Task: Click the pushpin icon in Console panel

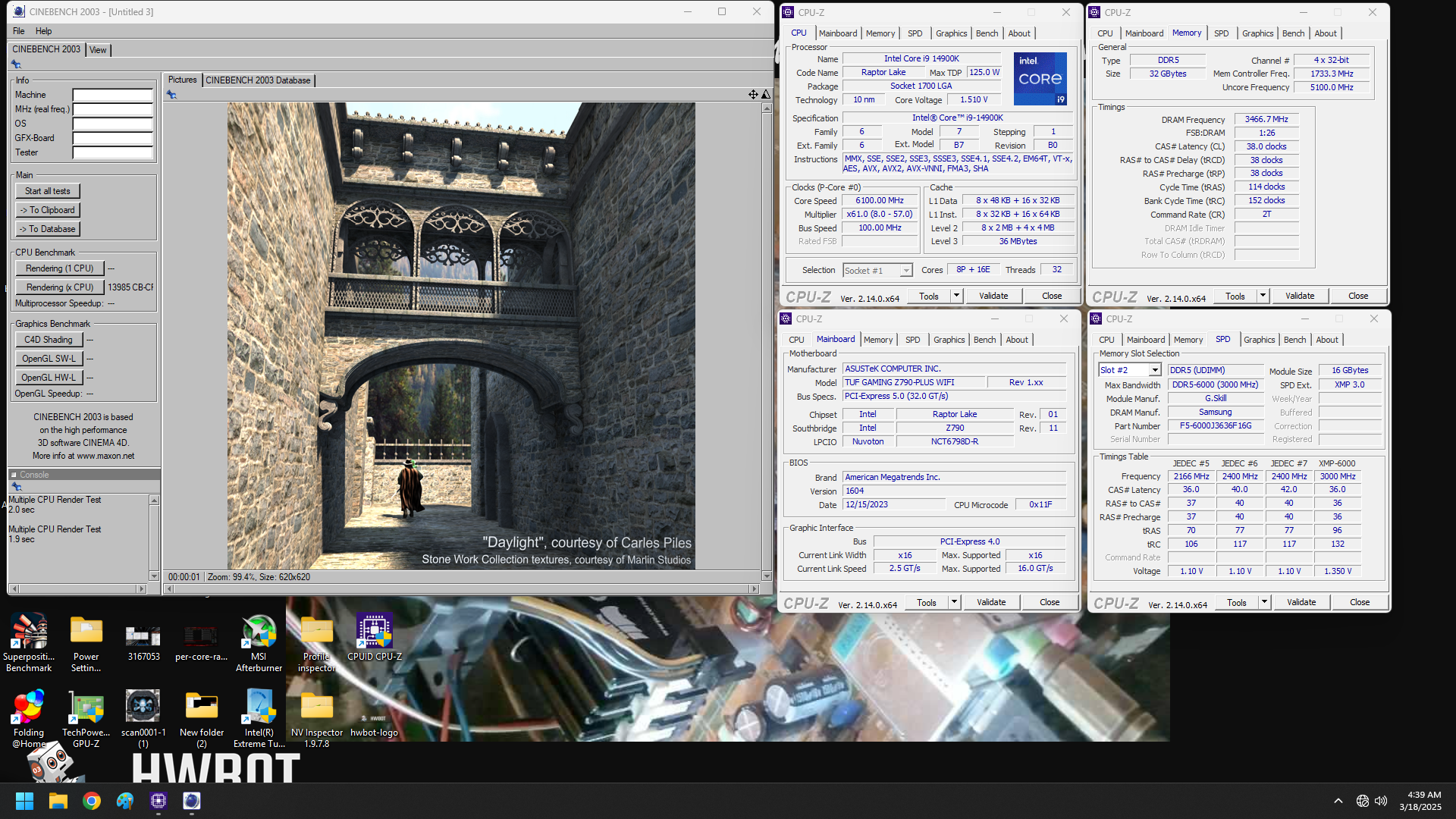Action: click(16, 487)
